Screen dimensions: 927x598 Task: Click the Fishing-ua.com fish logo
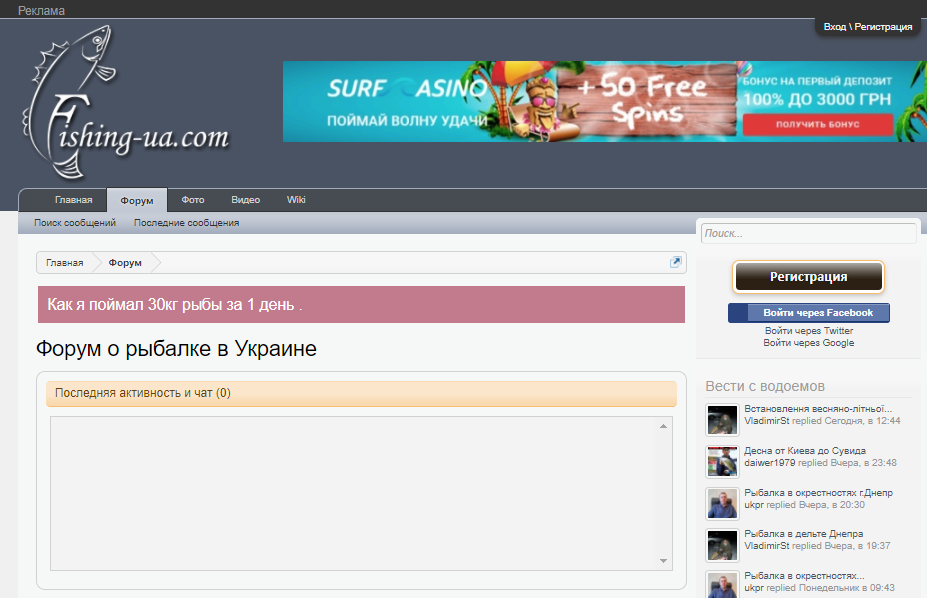(125, 105)
